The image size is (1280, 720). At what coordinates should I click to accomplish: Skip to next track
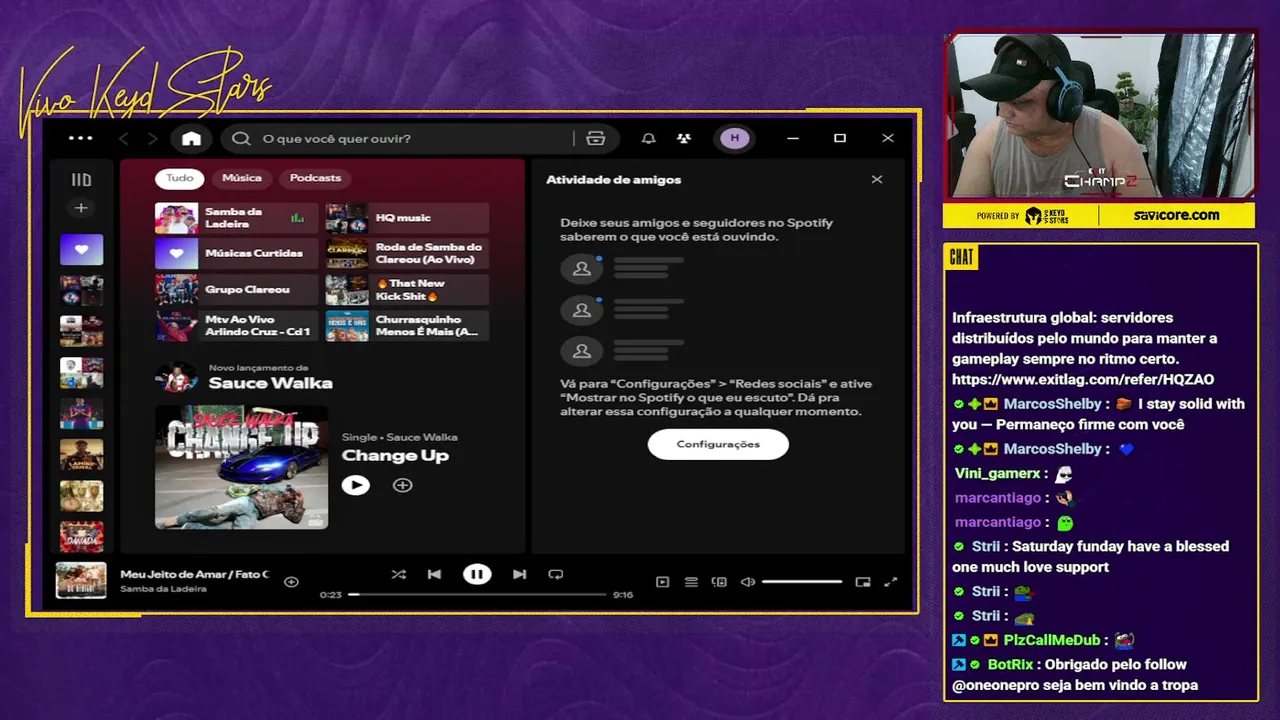[519, 574]
